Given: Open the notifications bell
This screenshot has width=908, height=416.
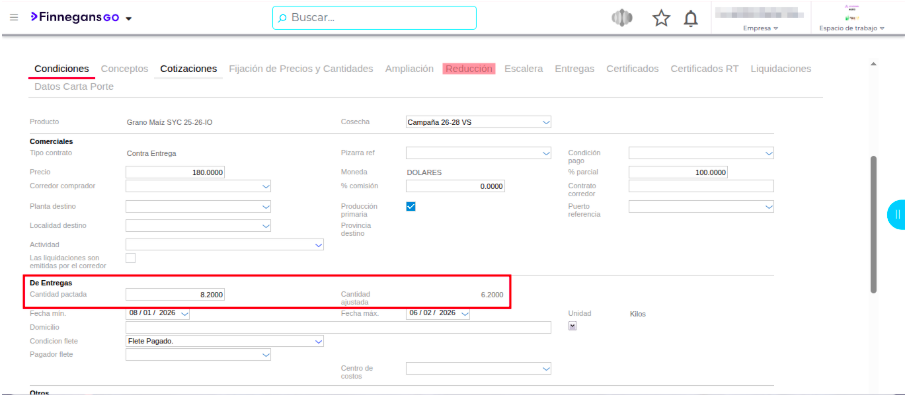Looking at the screenshot, I should click(690, 18).
